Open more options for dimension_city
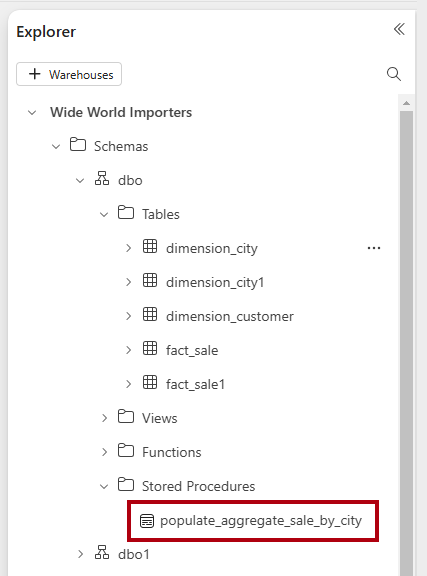The image size is (427, 576). pos(374,248)
